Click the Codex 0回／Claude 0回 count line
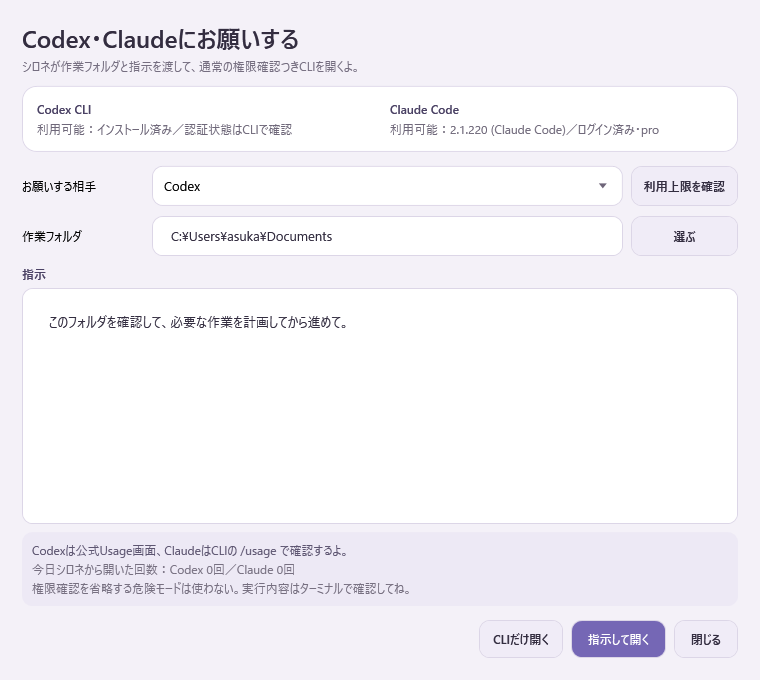The width and height of the screenshot is (760, 680). (163, 569)
